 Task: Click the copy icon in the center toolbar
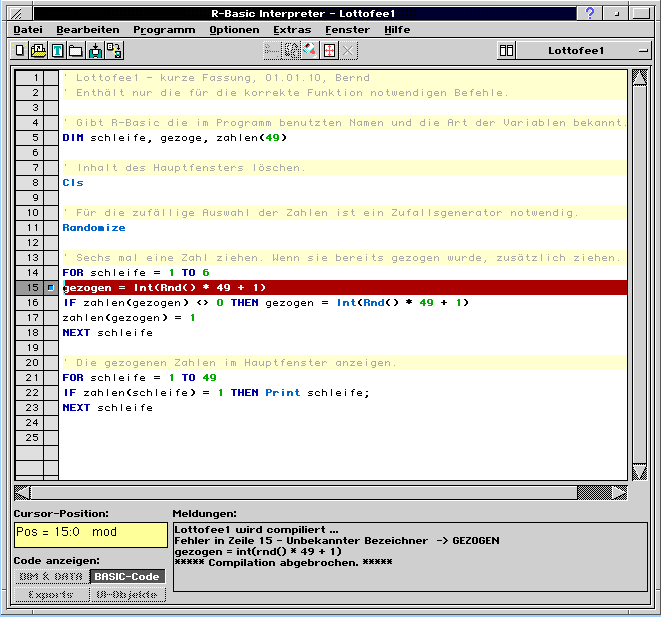pos(291,51)
